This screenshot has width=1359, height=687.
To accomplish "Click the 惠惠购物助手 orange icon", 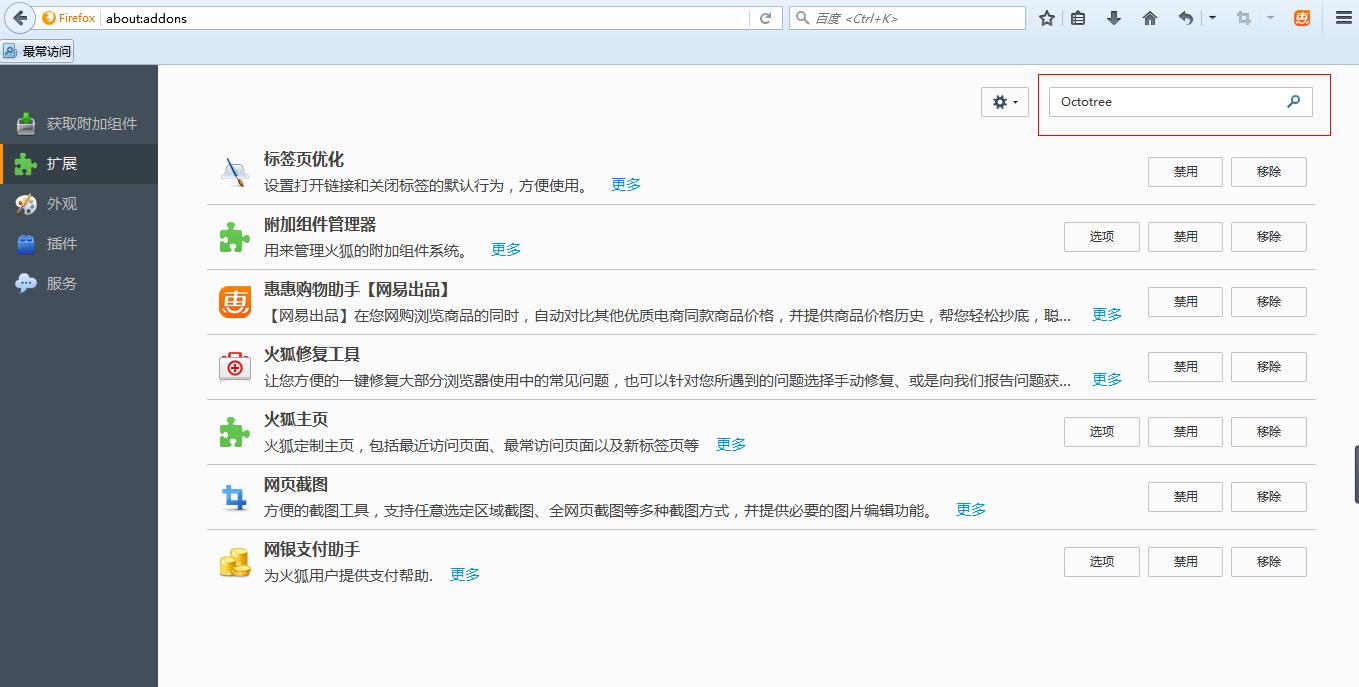I will 235,302.
